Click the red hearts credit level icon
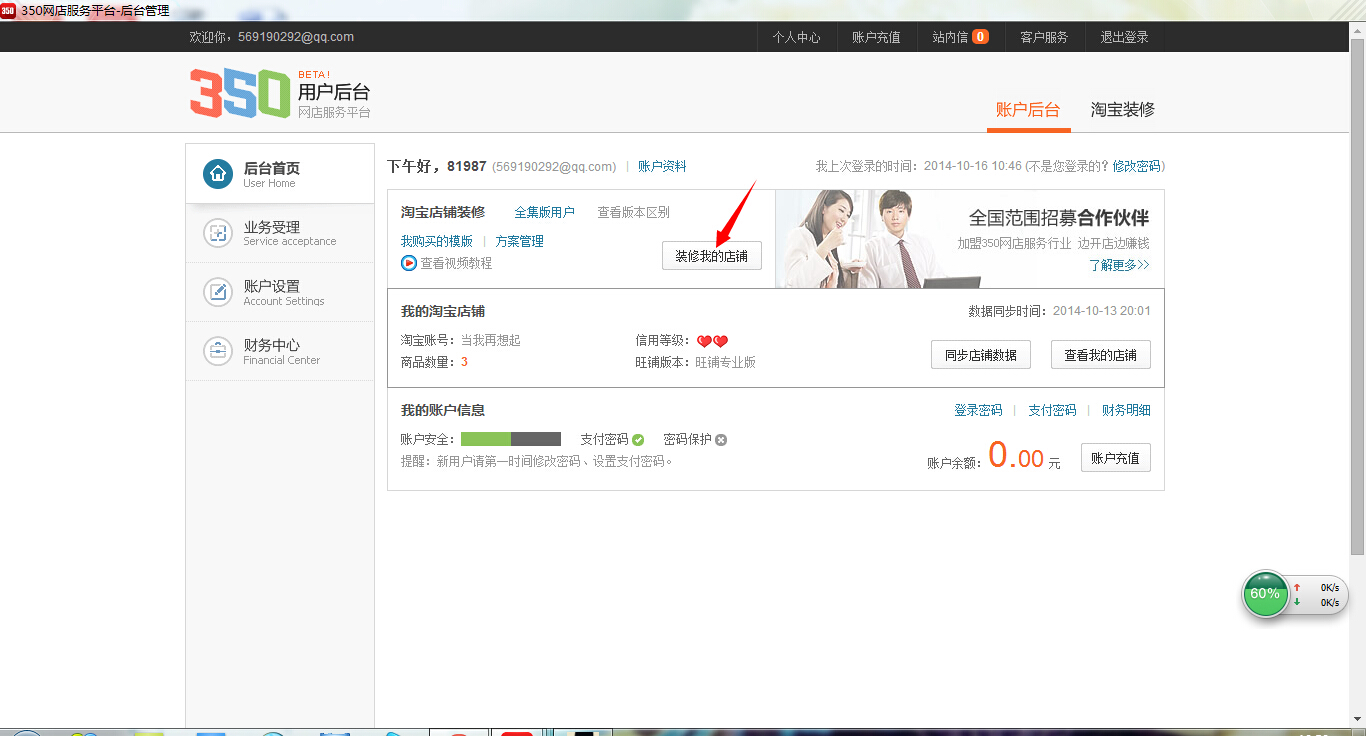1366x736 pixels. tap(713, 341)
